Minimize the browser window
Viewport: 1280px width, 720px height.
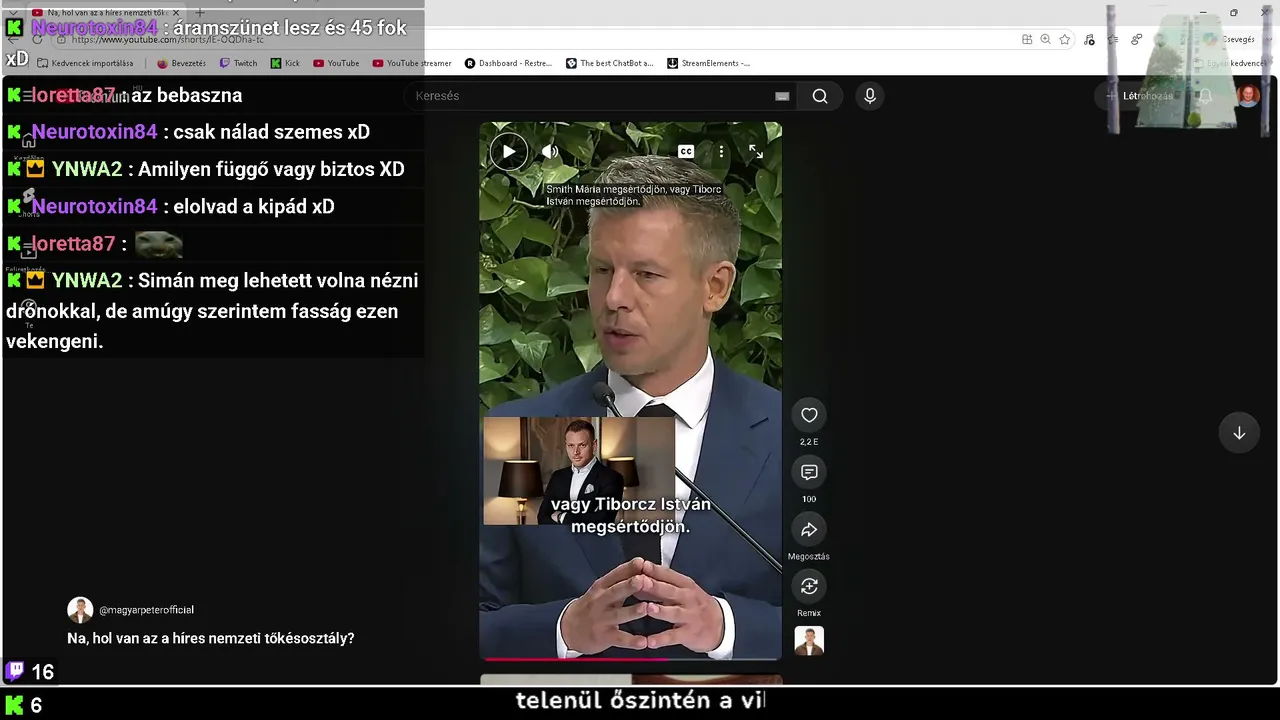tap(1204, 12)
